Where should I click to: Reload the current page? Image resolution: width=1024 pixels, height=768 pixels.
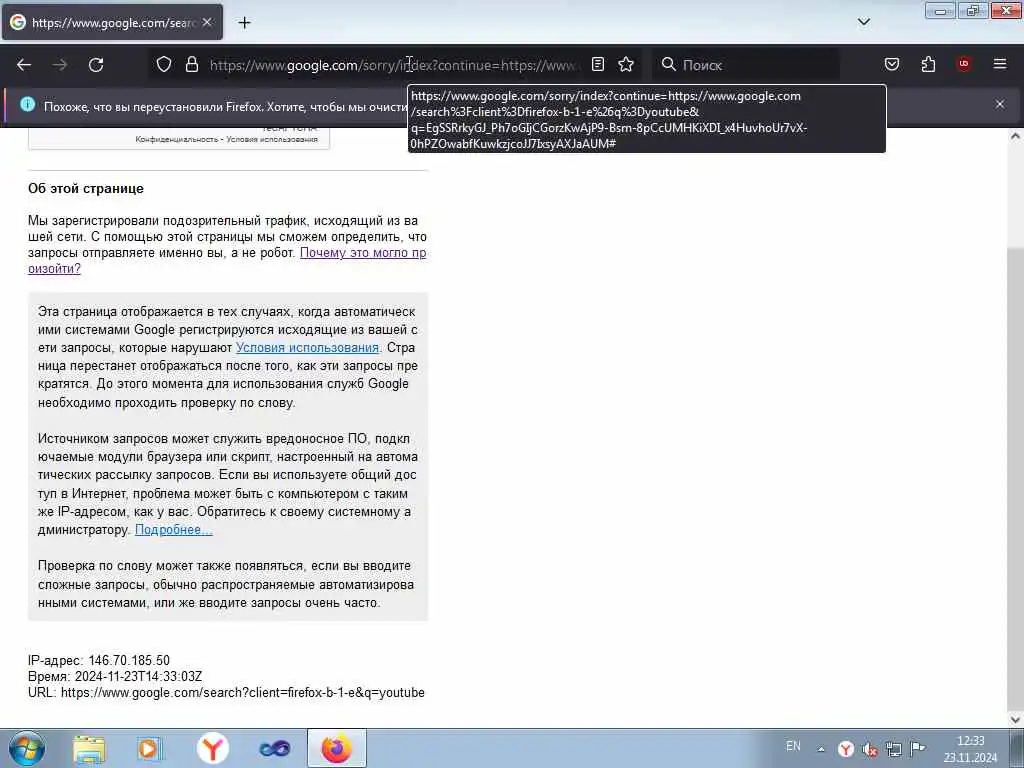click(x=96, y=65)
